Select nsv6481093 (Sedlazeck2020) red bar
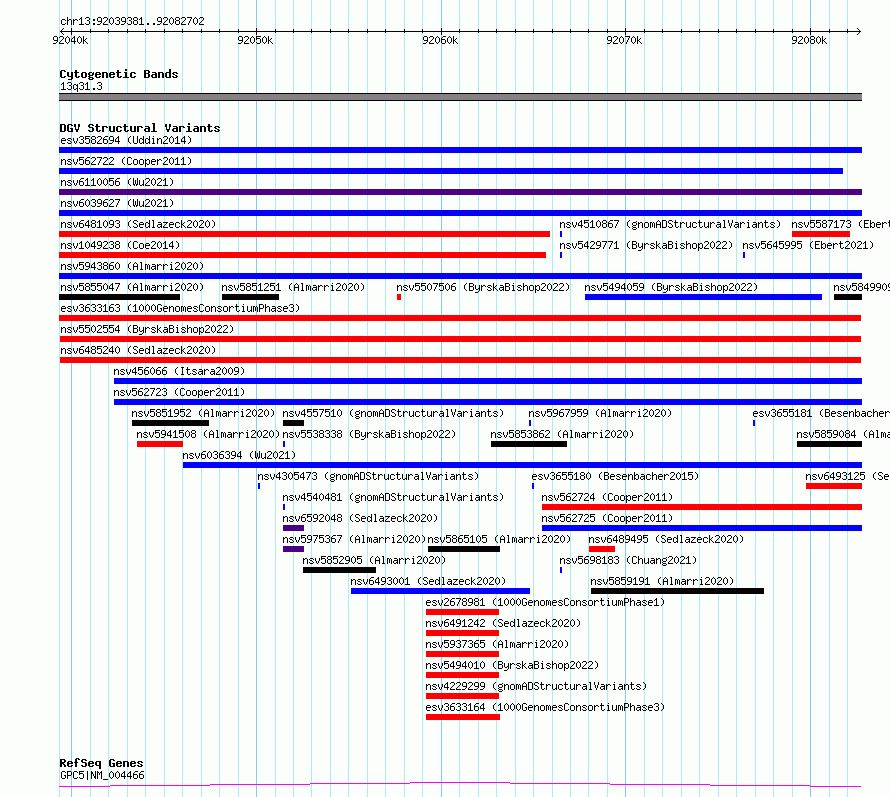This screenshot has width=890, height=797. [x=304, y=234]
